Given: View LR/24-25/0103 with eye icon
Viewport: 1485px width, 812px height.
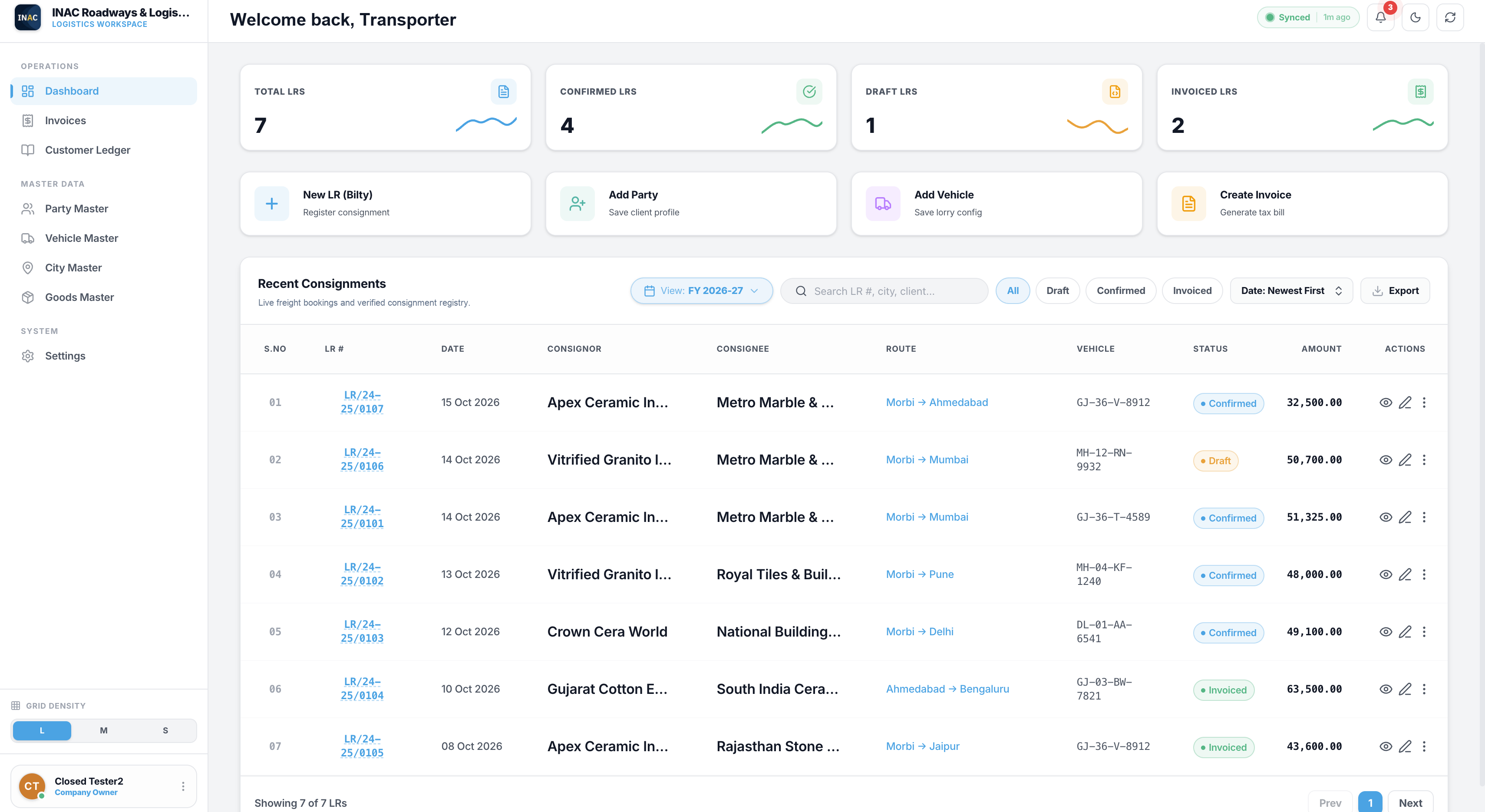Looking at the screenshot, I should [x=1386, y=632].
